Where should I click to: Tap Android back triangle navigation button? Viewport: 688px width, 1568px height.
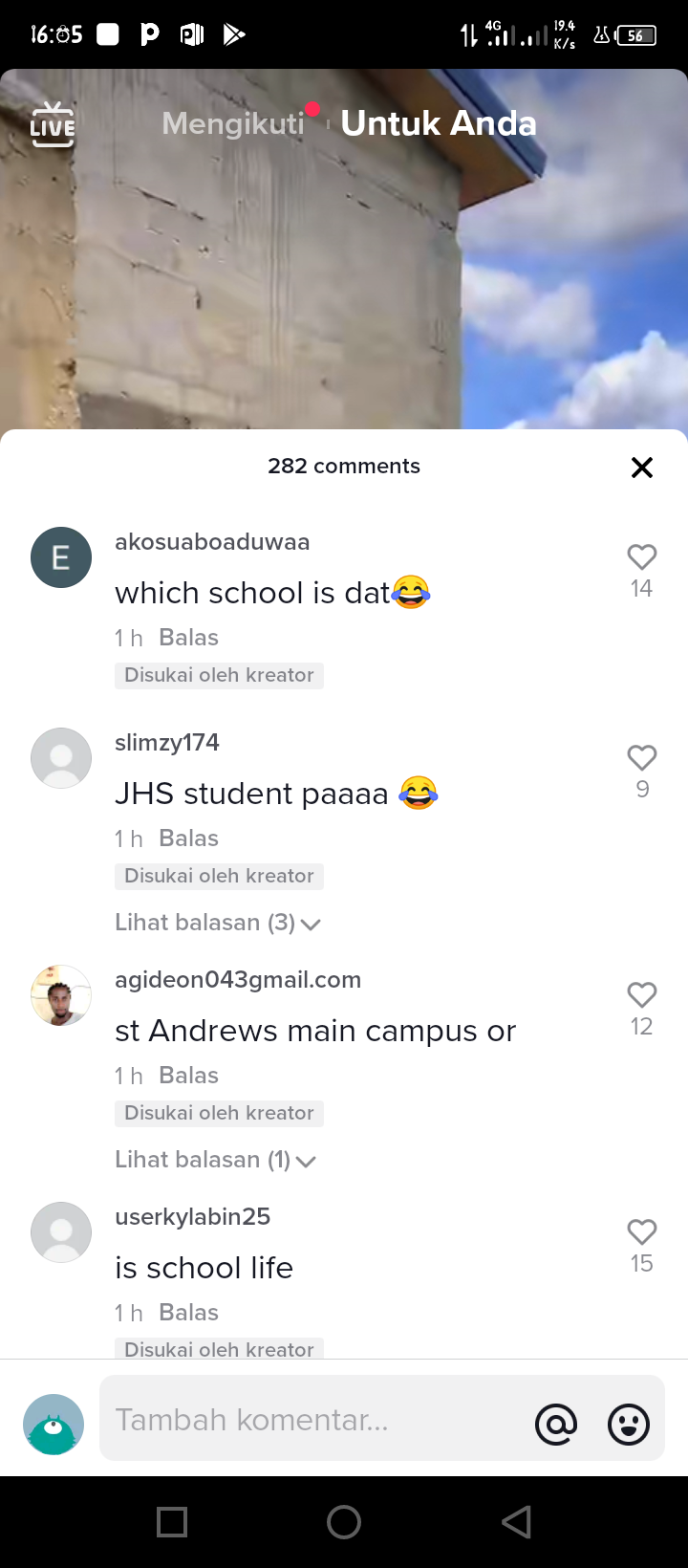[516, 1522]
